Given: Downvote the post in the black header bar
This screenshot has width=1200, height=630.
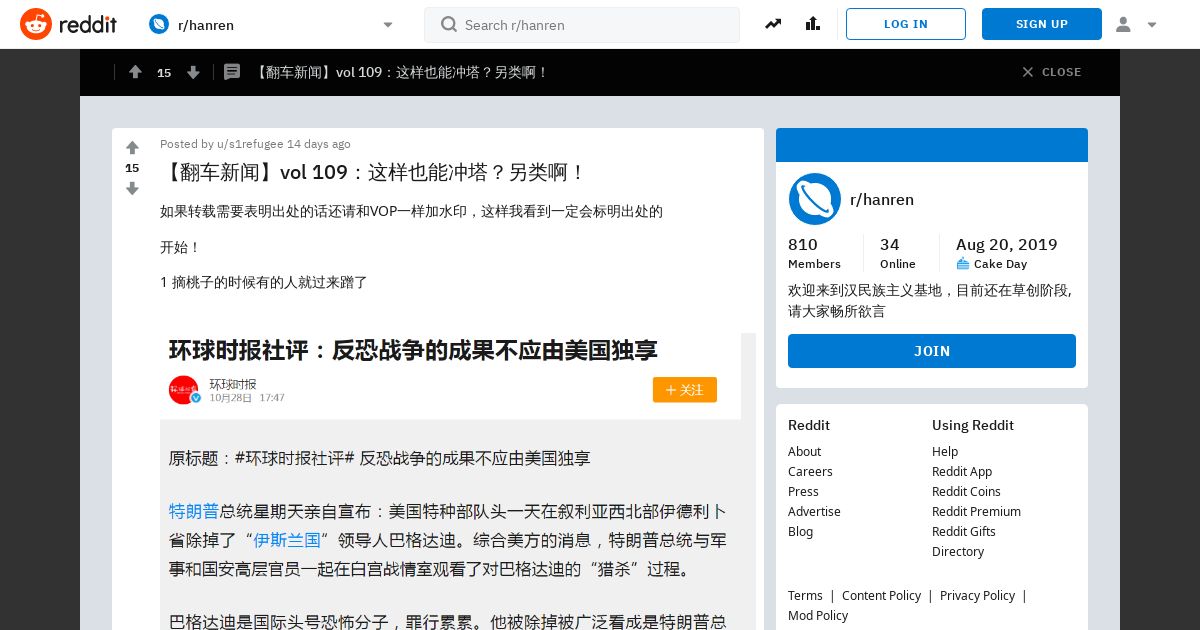Looking at the screenshot, I should click(193, 72).
